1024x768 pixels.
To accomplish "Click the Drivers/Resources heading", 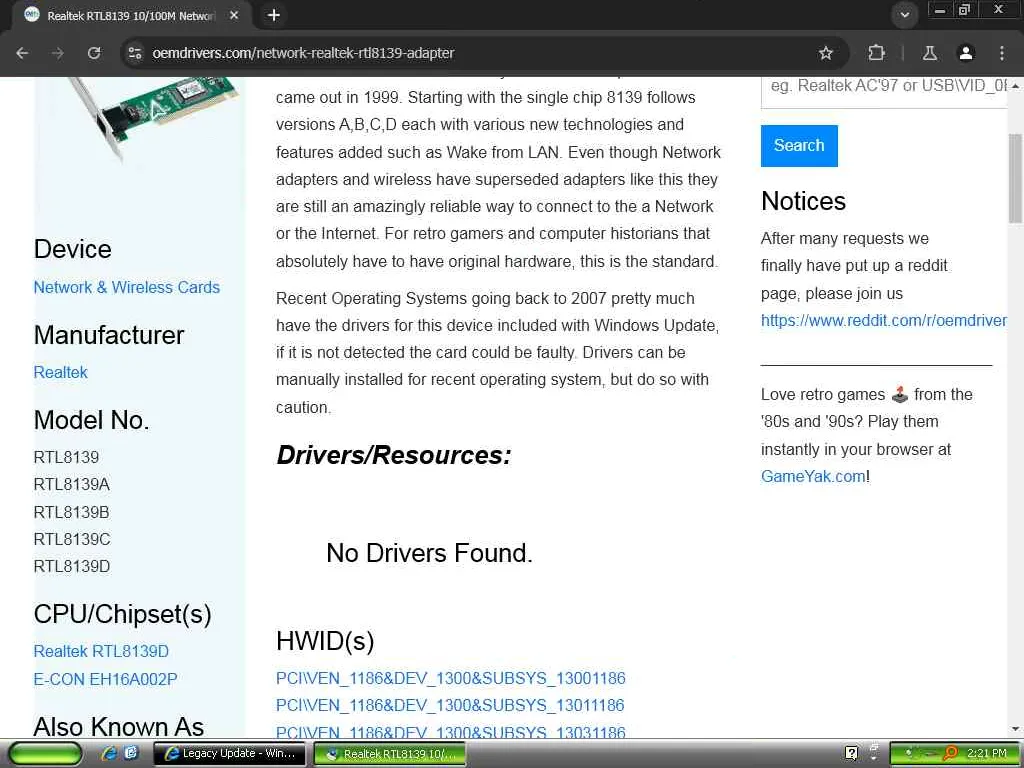I will click(x=394, y=455).
